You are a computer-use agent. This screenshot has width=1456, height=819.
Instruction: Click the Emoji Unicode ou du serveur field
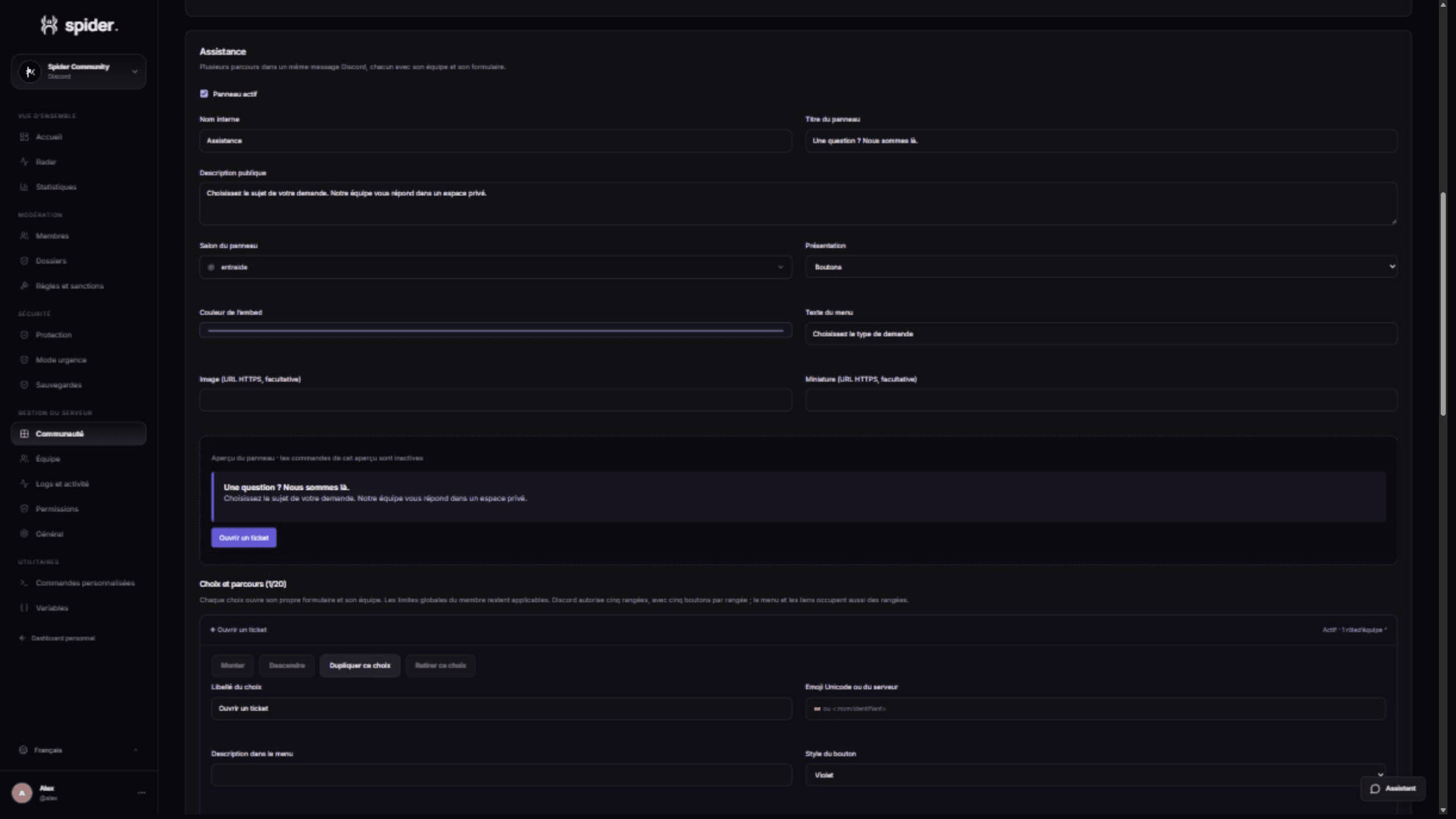1095,708
